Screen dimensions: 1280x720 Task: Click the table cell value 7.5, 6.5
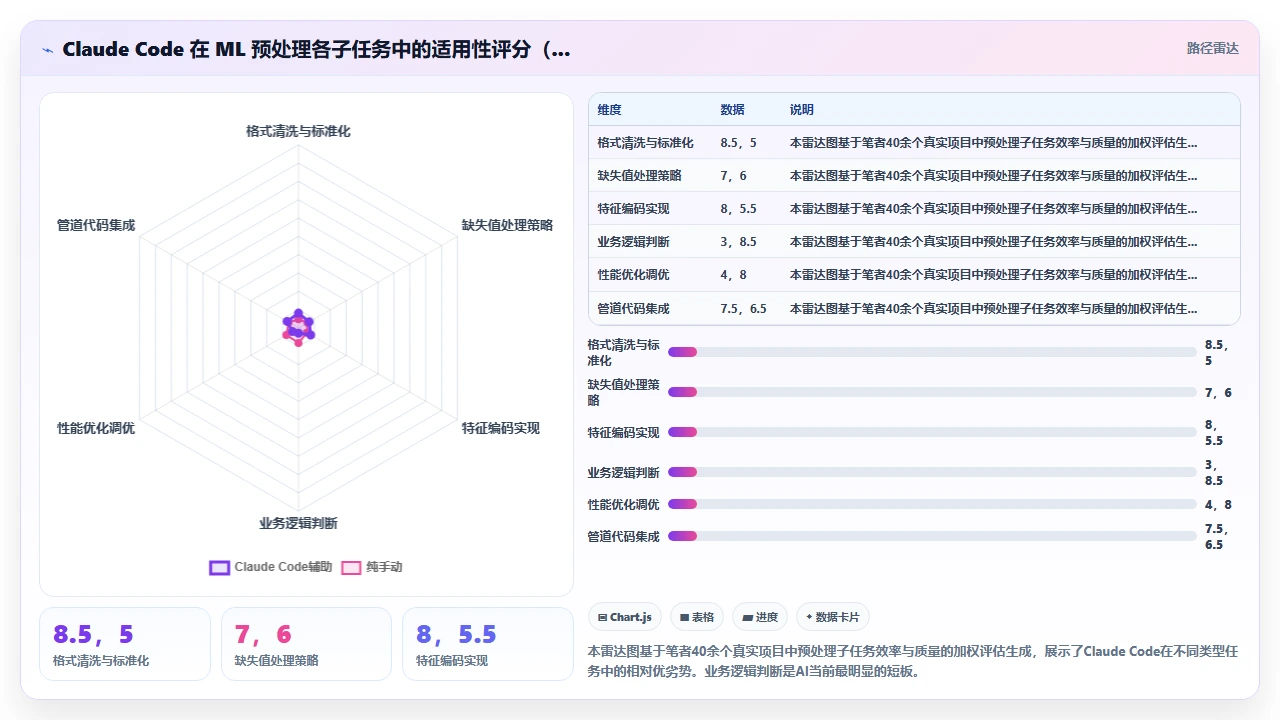[743, 308]
